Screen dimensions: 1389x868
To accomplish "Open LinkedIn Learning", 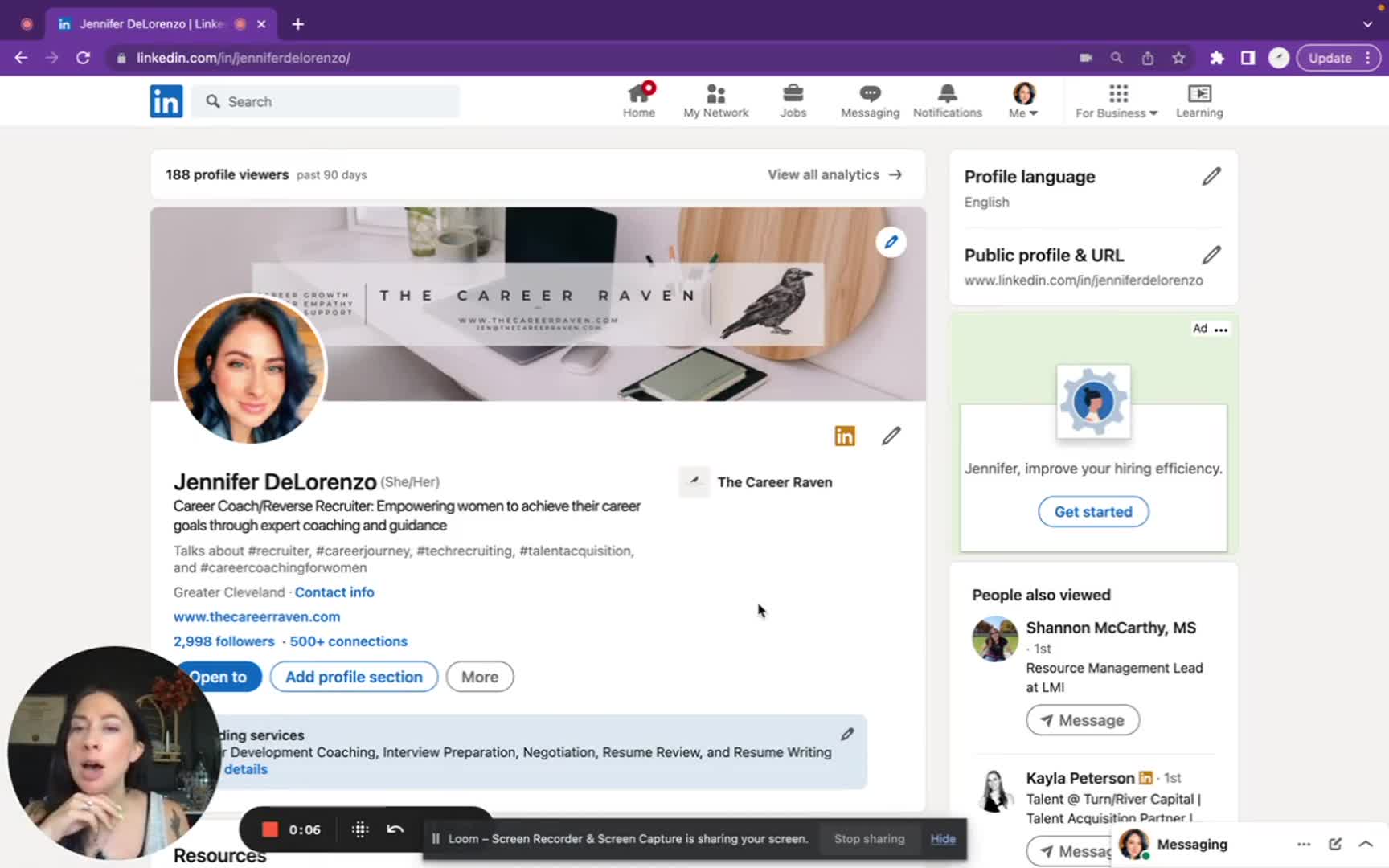I will (1199, 101).
